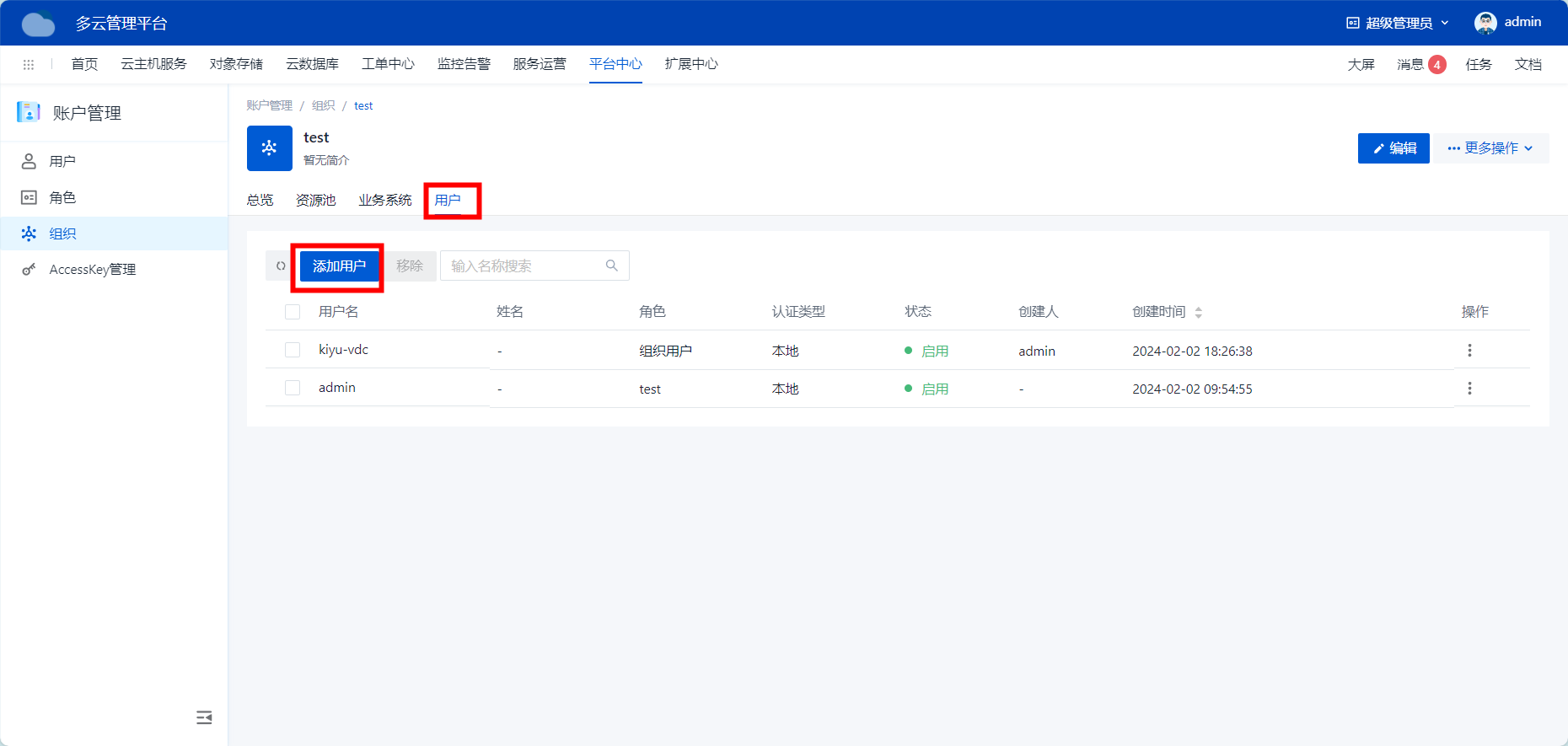Focus the 输入名称搜索 field

pos(523,266)
